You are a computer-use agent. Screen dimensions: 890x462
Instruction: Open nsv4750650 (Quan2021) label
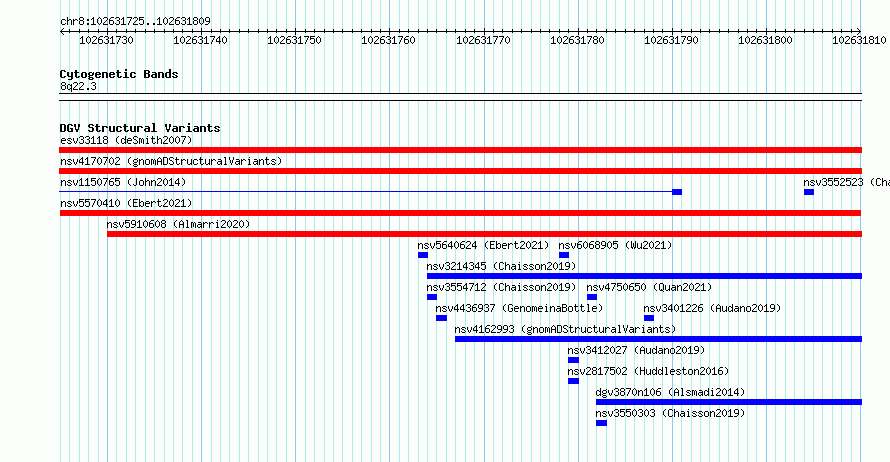649,287
